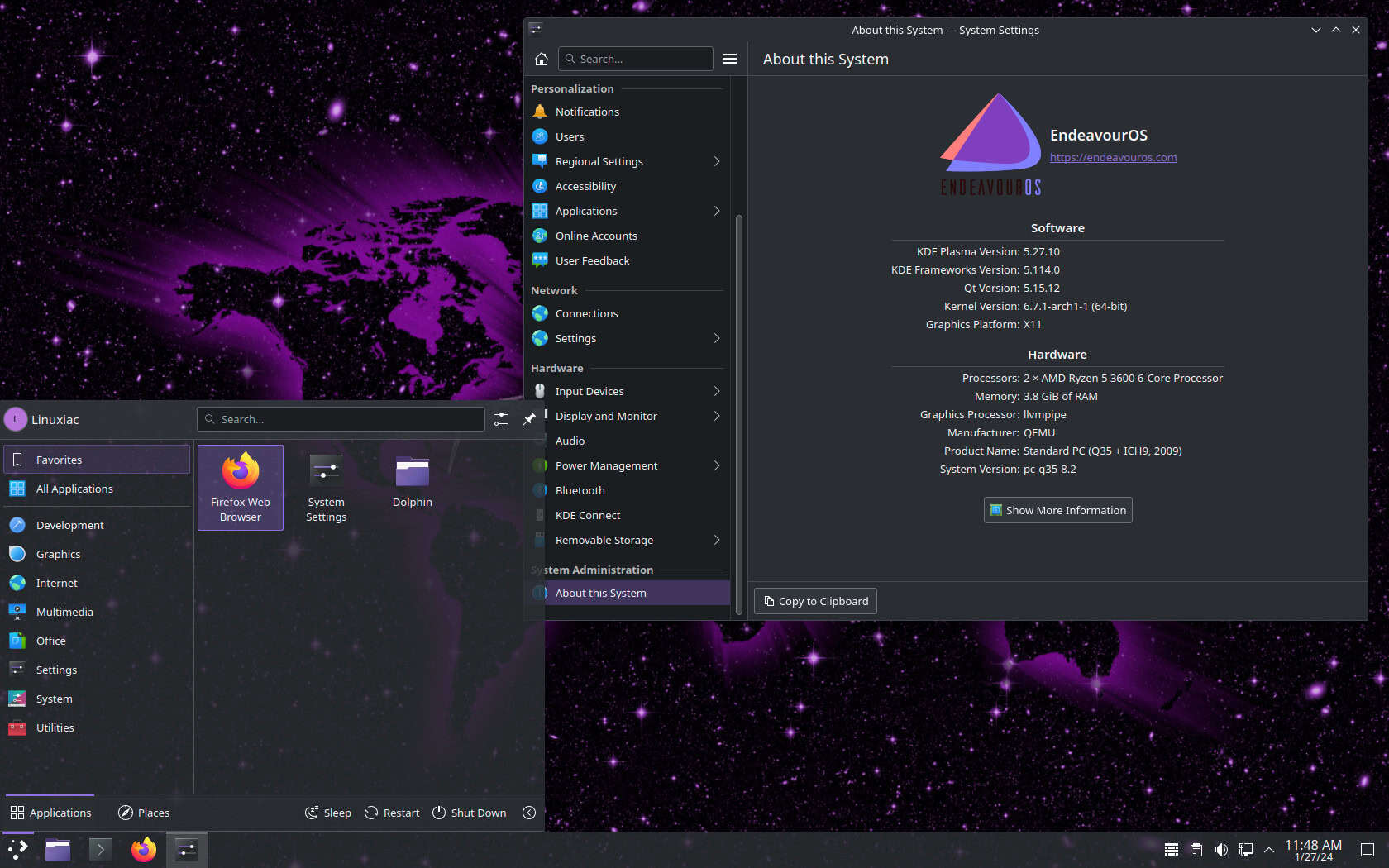Click the Shut Down button
This screenshot has height=868, width=1389.
click(x=470, y=813)
